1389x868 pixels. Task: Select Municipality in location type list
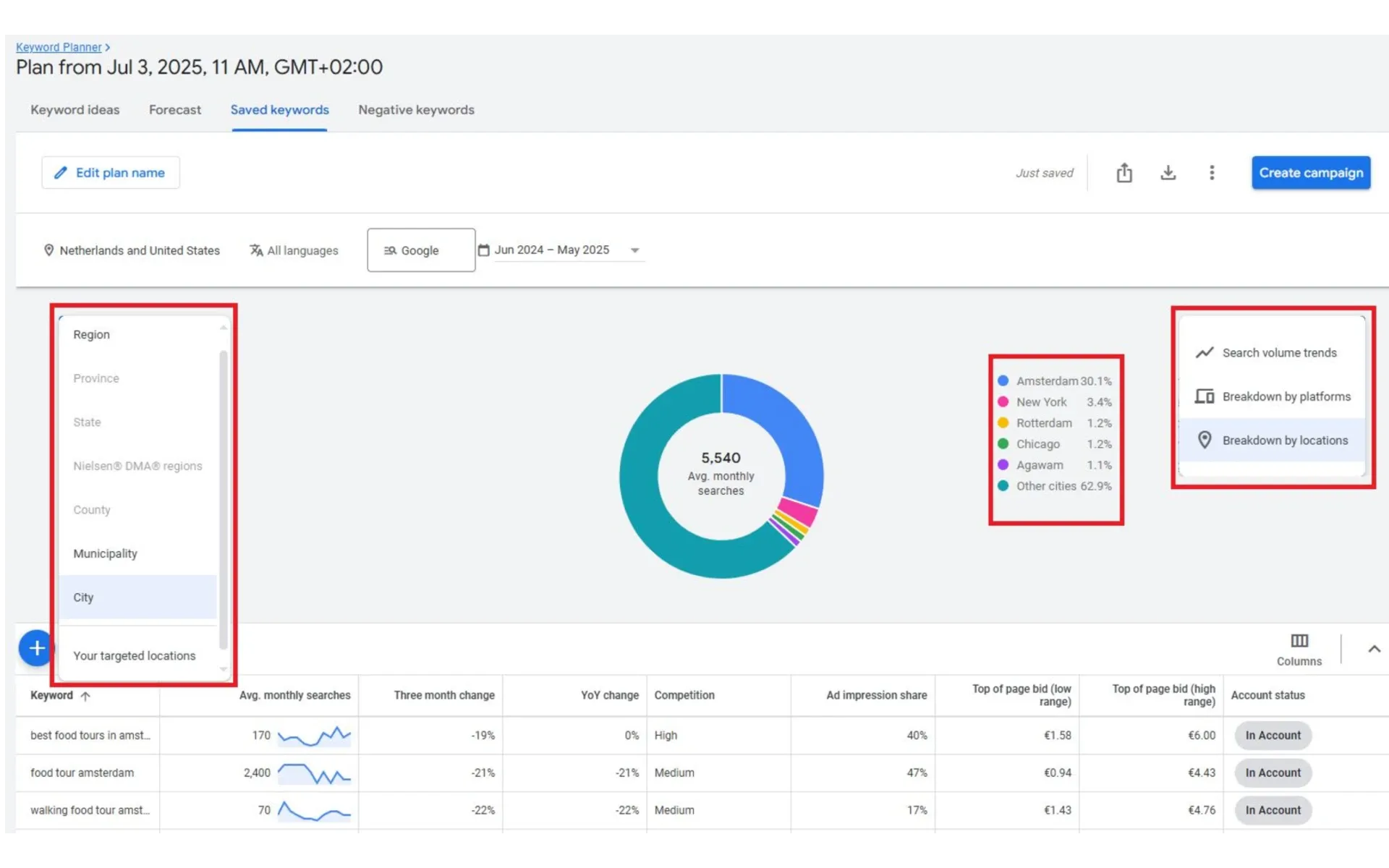coord(105,553)
